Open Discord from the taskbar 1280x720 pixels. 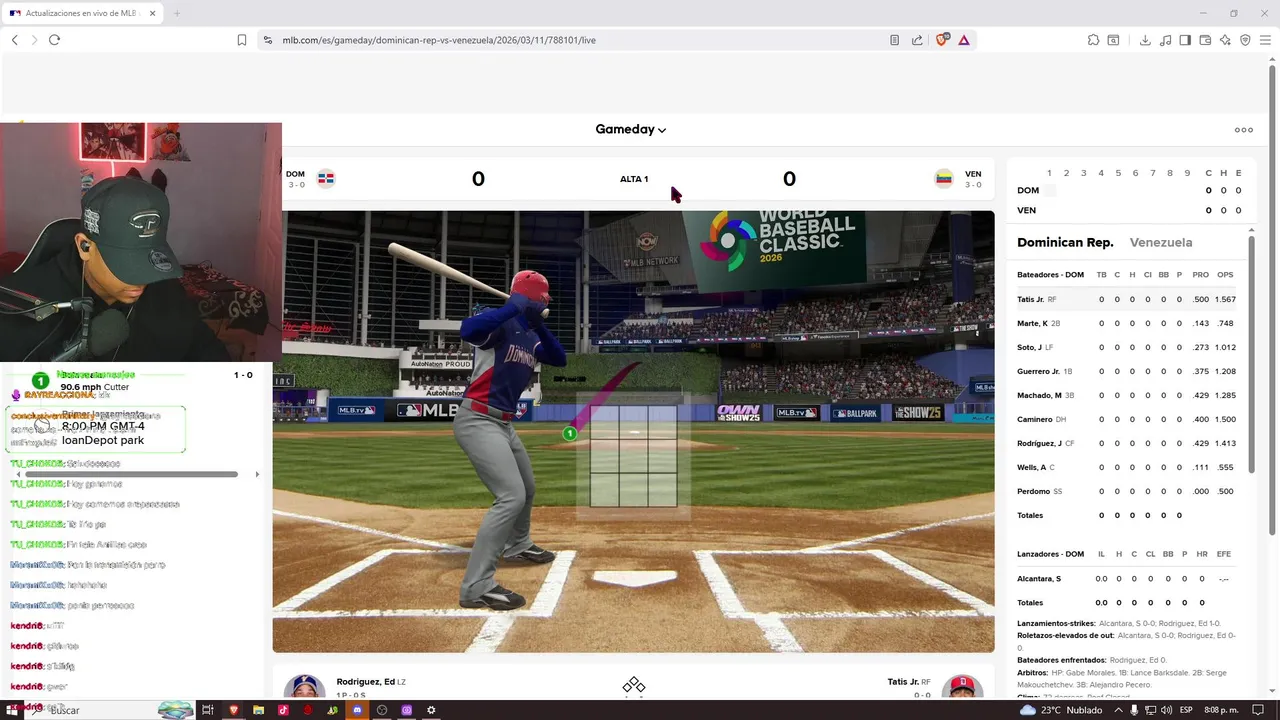pos(357,710)
